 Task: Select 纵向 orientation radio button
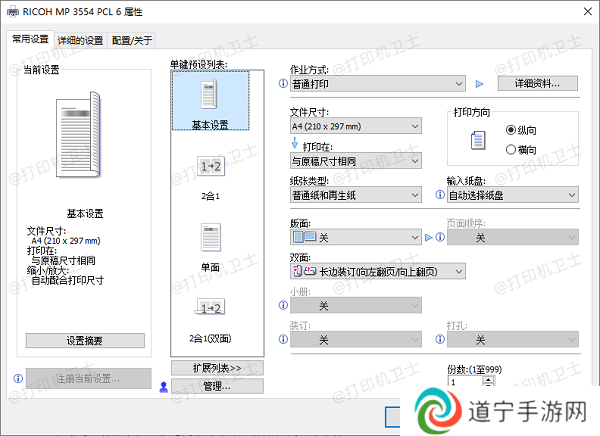[x=510, y=130]
